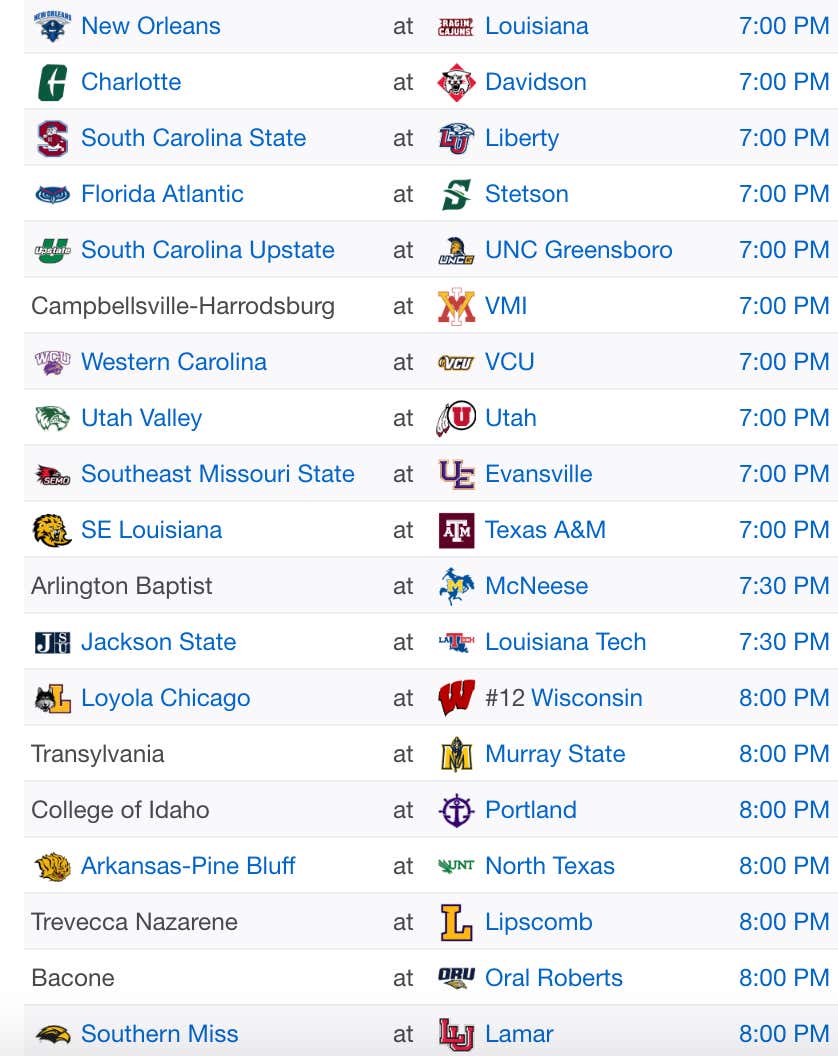The image size is (838, 1056).
Task: Select the UNC Greensboro team link
Action: click(579, 250)
